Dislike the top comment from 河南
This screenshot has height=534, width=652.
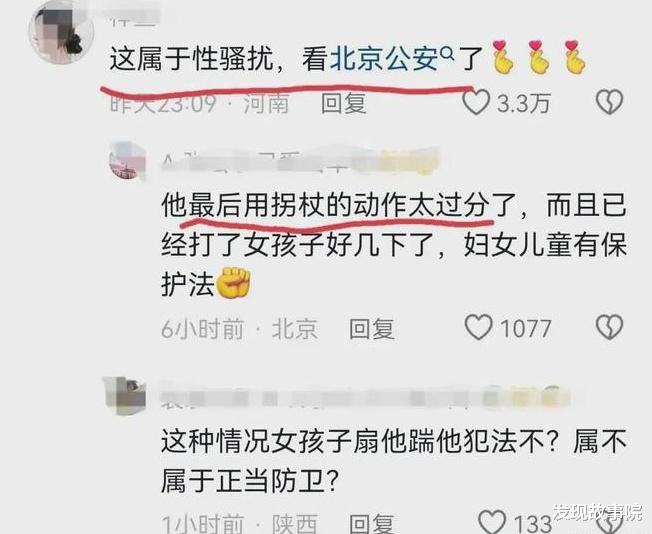609,102
